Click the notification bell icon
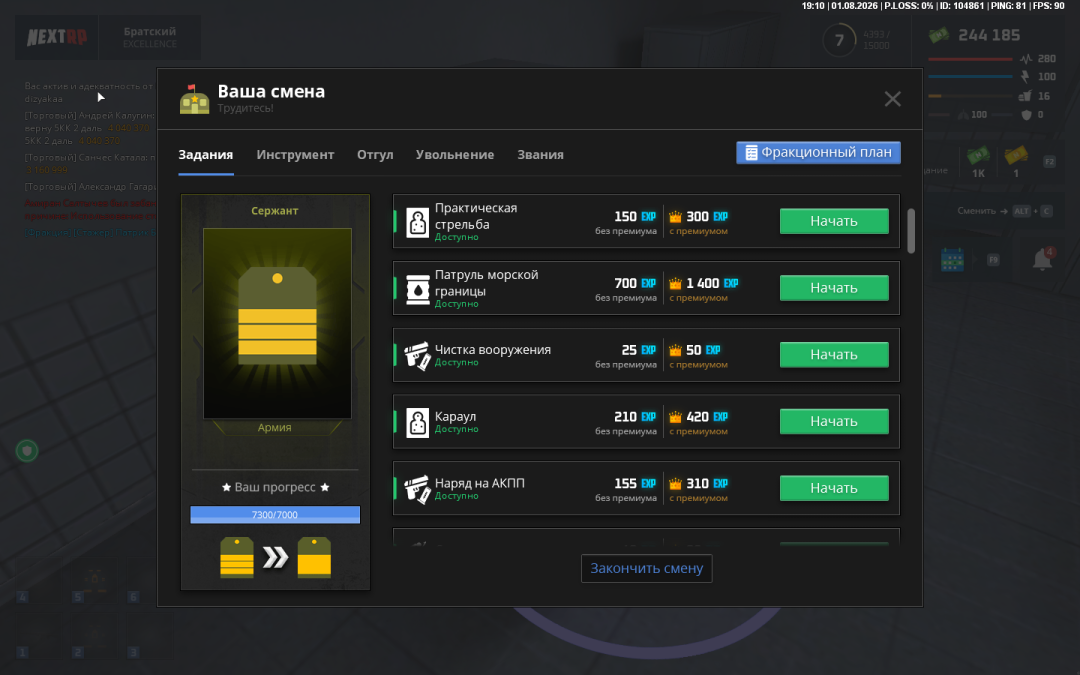 1042,260
